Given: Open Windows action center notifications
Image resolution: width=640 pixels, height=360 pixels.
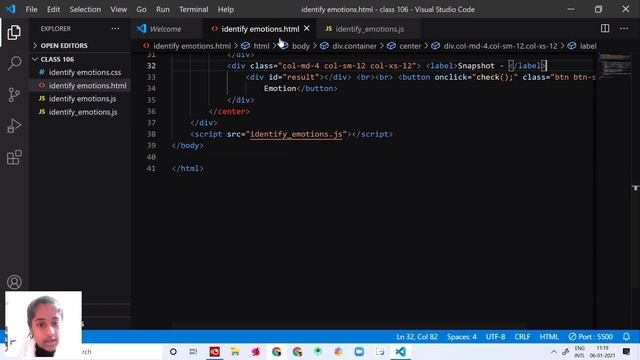Looking at the screenshot, I should (626, 351).
